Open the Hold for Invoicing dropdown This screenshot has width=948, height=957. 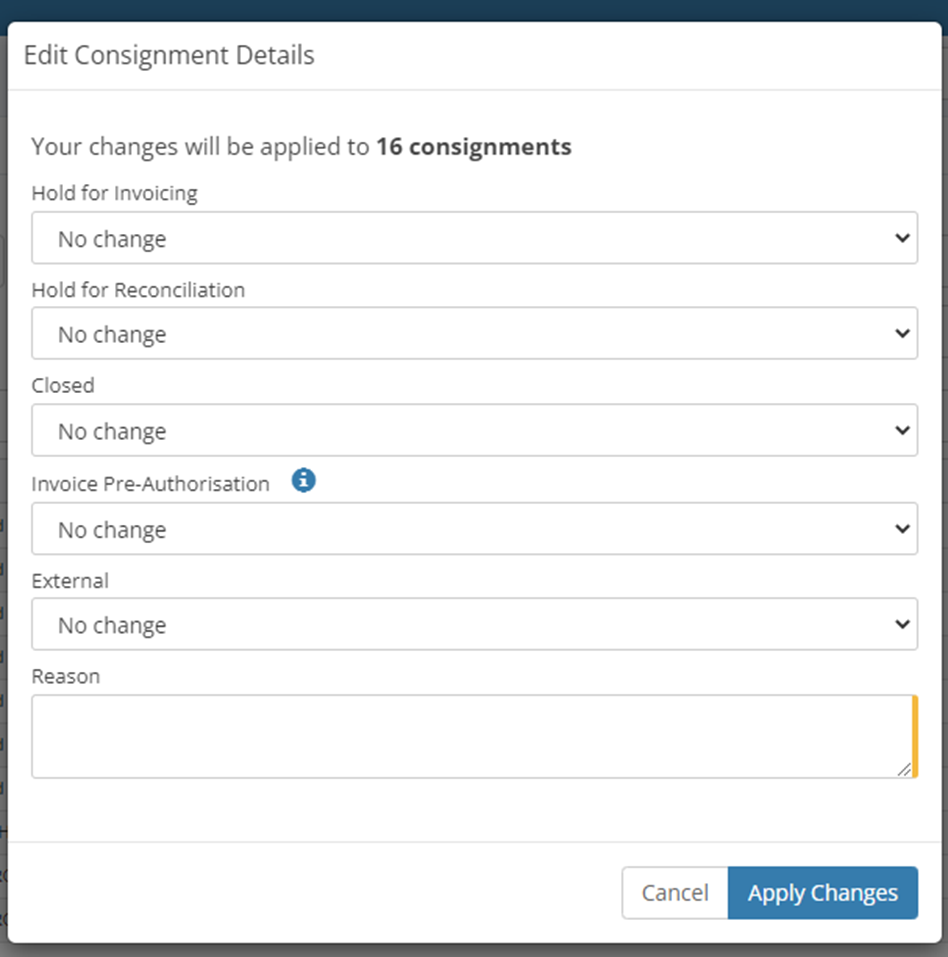pos(474,239)
